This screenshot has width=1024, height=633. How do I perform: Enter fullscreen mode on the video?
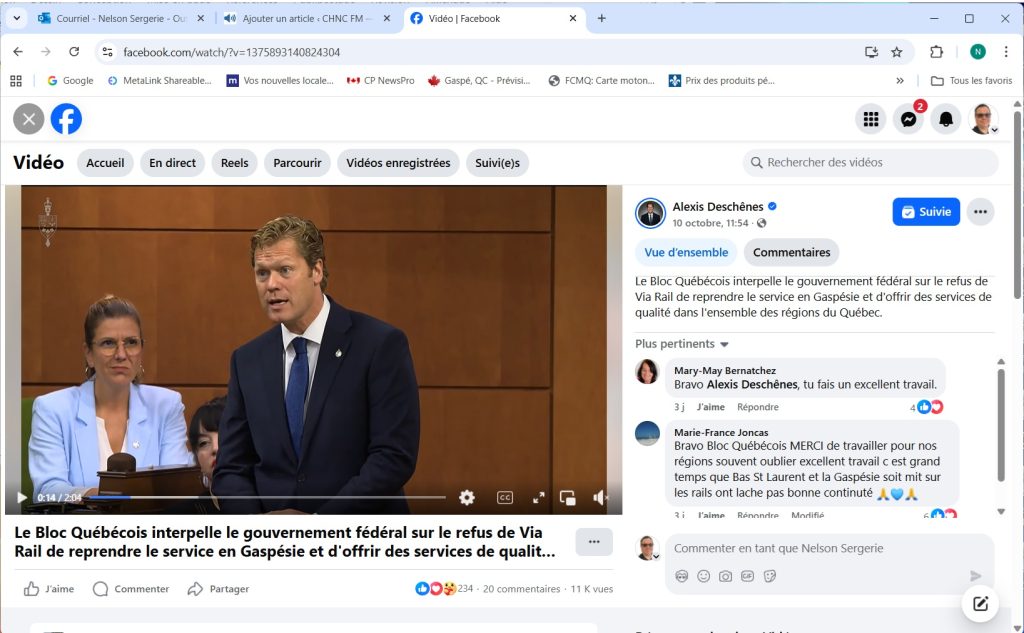pos(538,497)
